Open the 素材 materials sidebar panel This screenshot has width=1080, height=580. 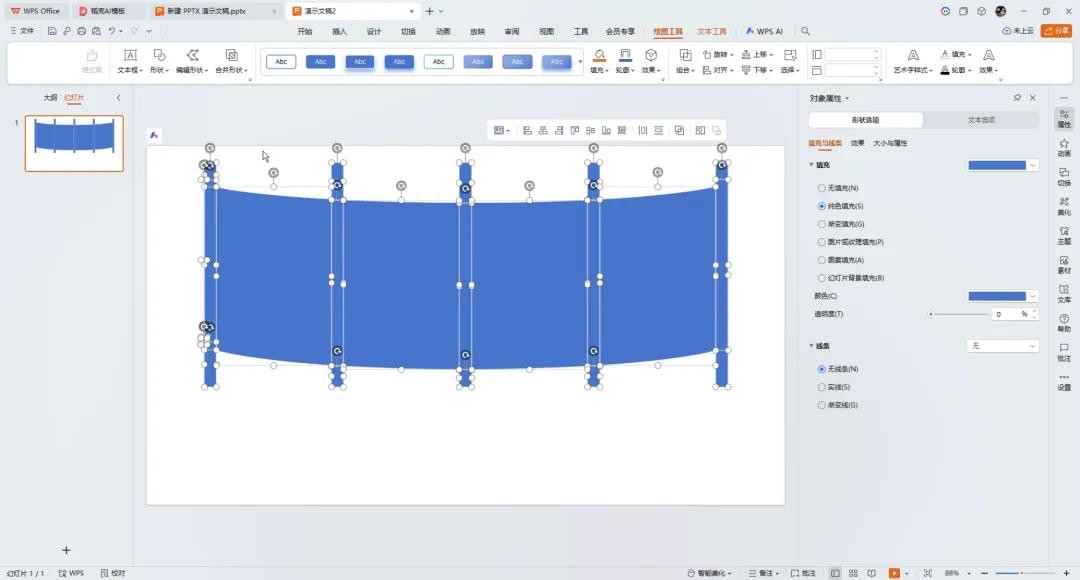(1064, 265)
